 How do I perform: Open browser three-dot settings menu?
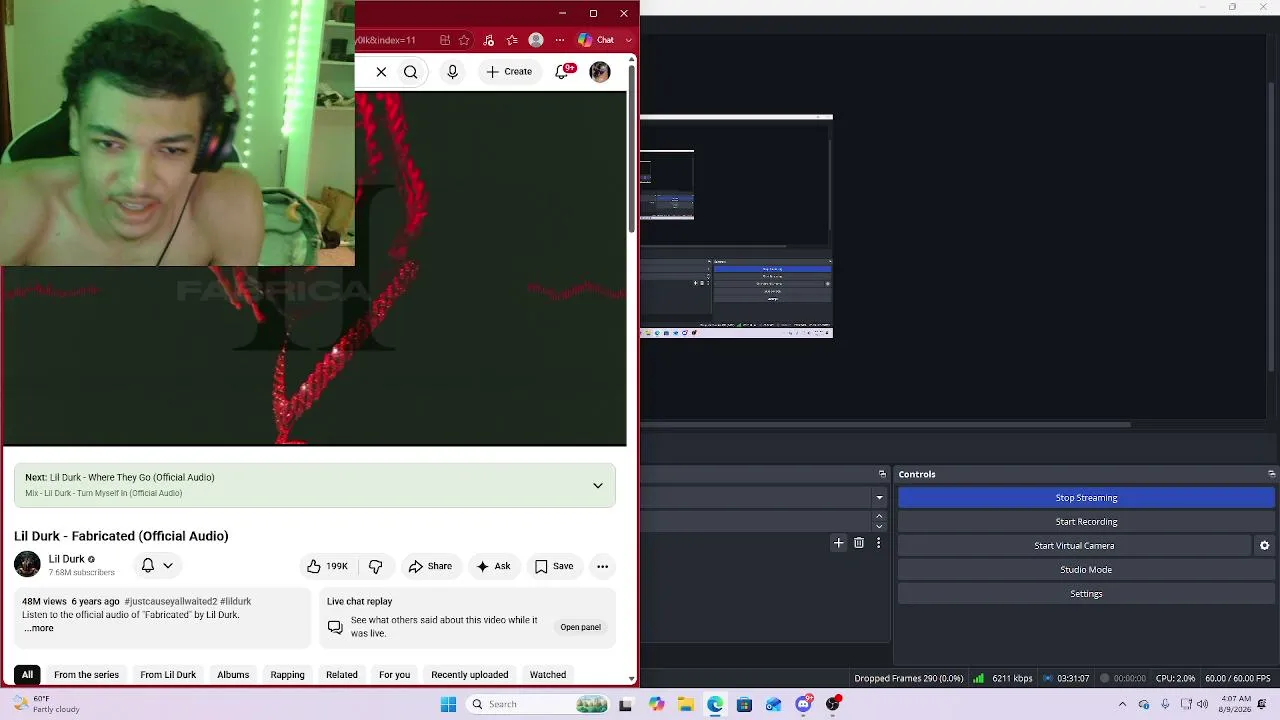coord(560,41)
